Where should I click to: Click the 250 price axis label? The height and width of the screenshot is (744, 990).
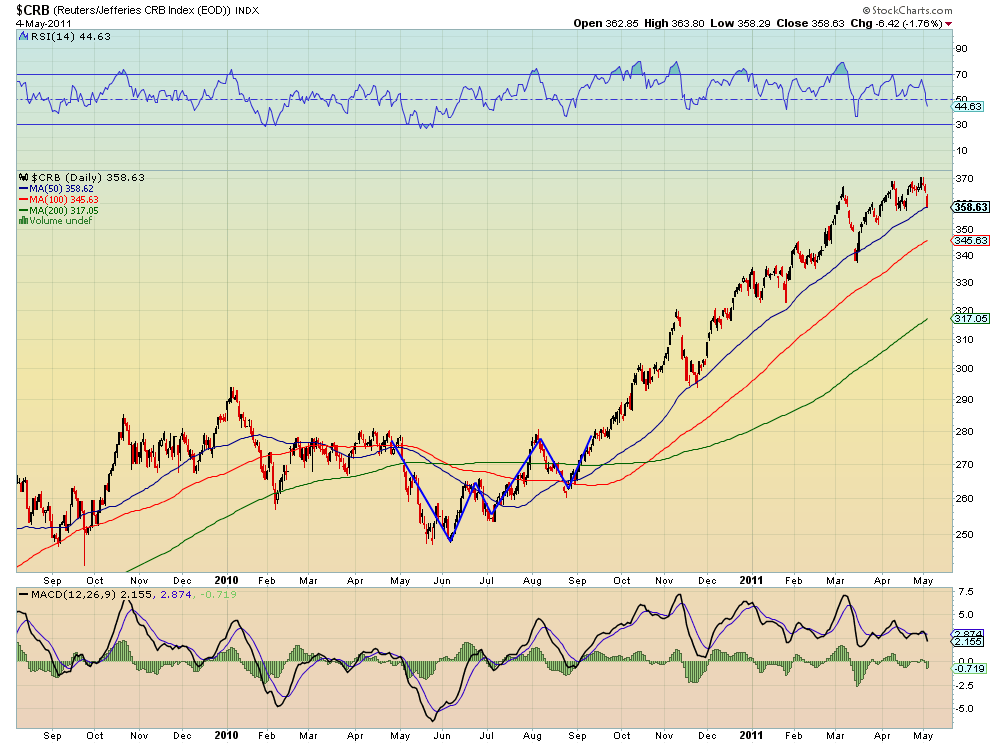(964, 534)
